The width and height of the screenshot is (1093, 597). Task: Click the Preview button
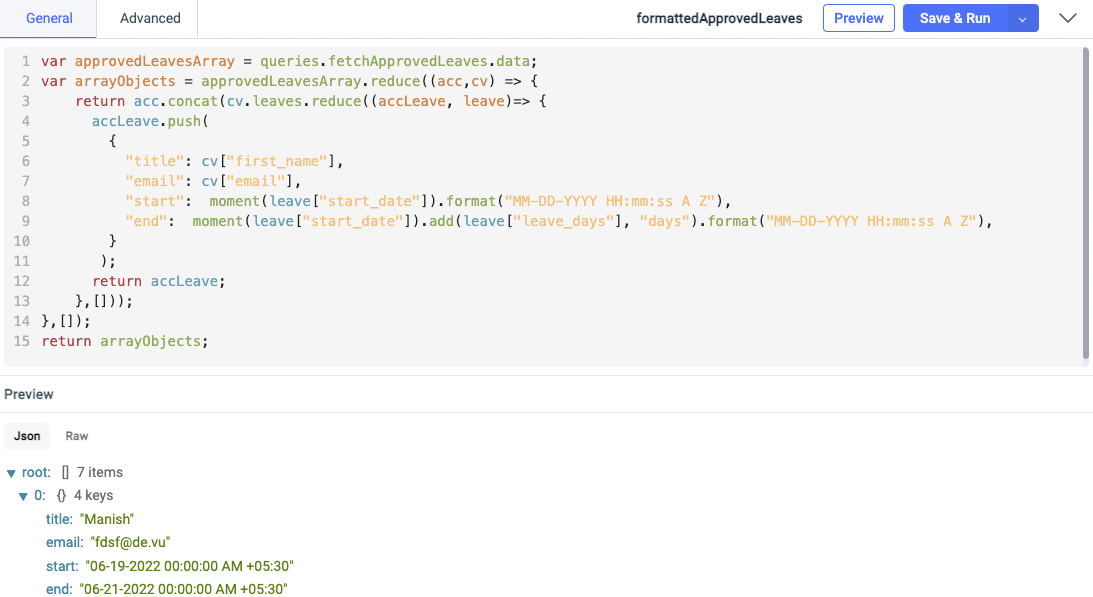(x=858, y=17)
